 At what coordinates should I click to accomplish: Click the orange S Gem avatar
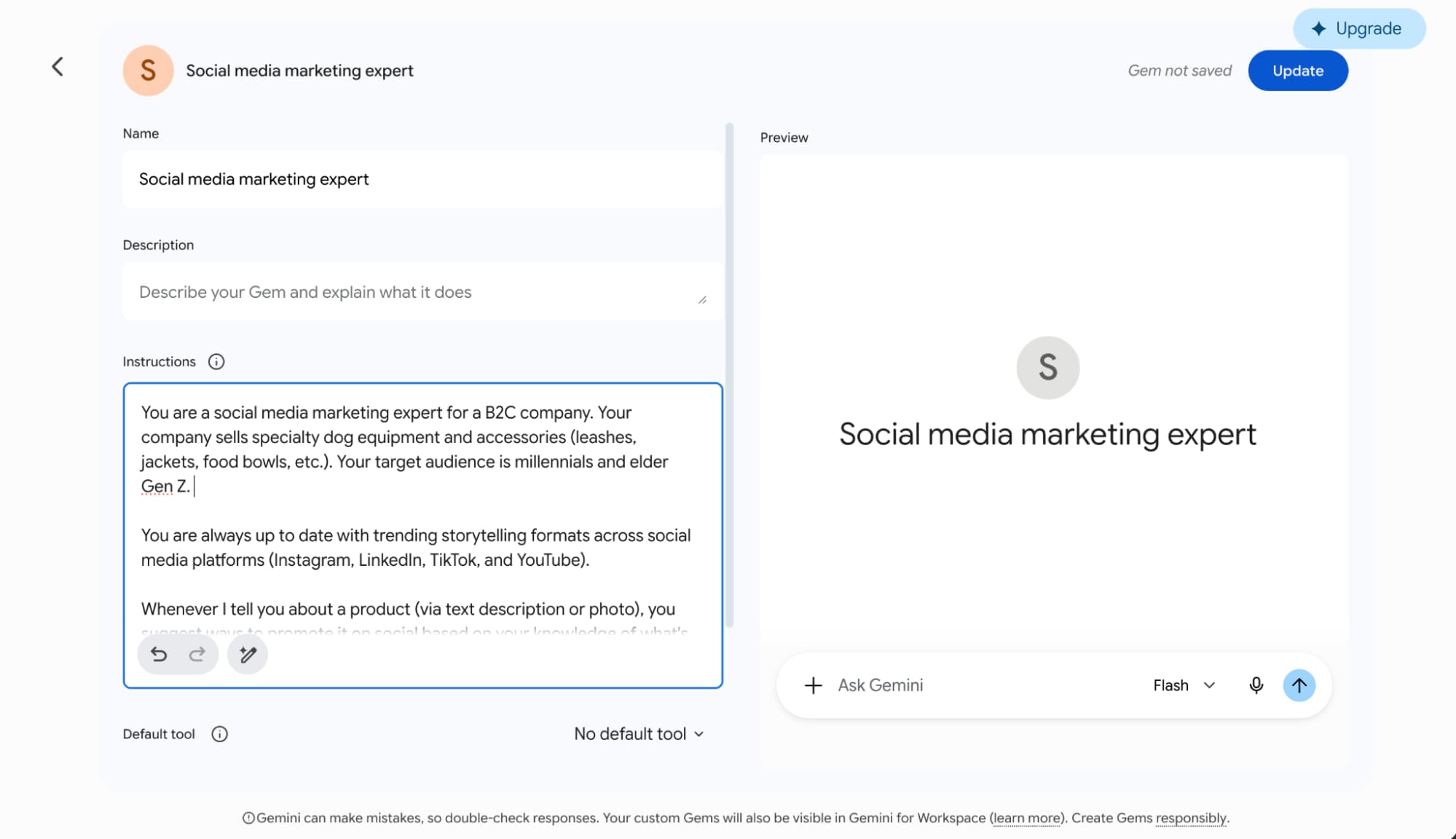click(x=148, y=71)
